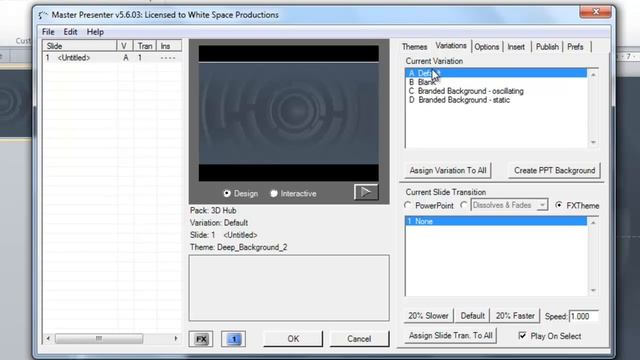Confirm with the OK button
This screenshot has height=360, width=640.
(x=293, y=339)
